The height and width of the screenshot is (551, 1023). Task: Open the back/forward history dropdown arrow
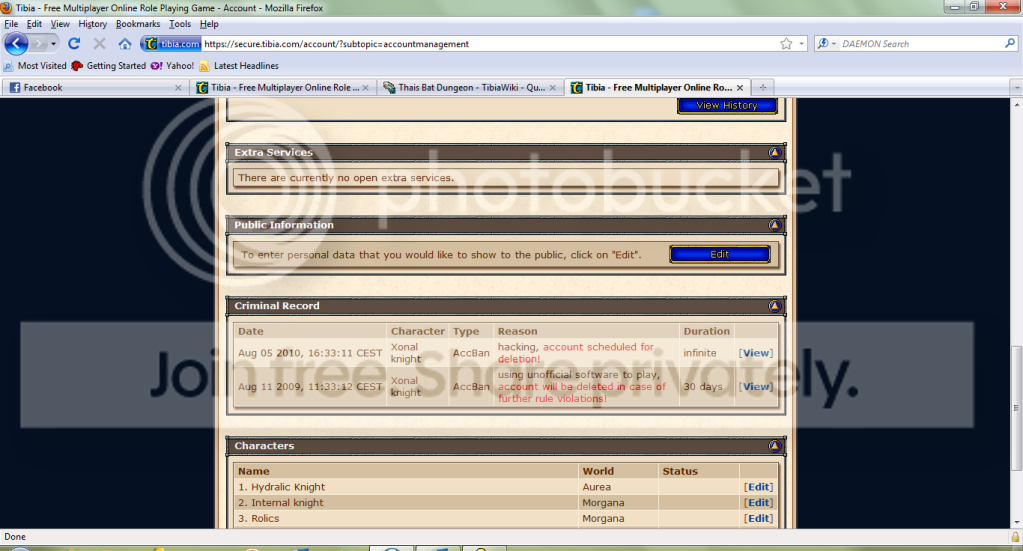click(53, 44)
